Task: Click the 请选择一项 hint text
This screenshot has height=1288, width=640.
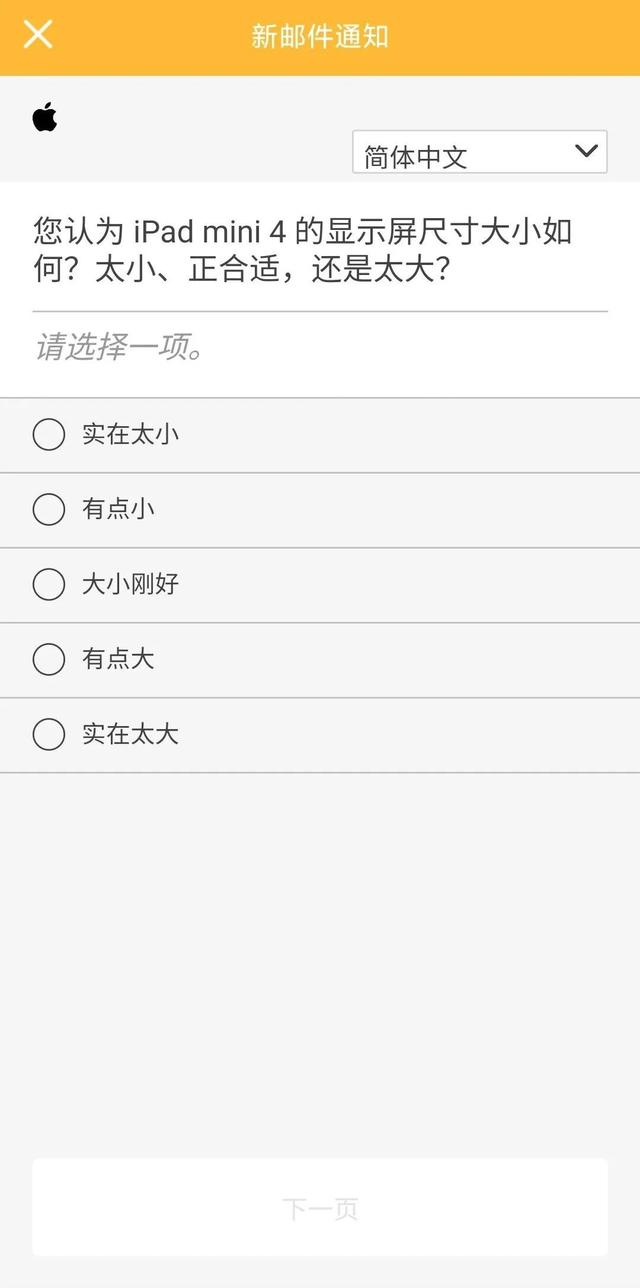Action: coord(120,348)
